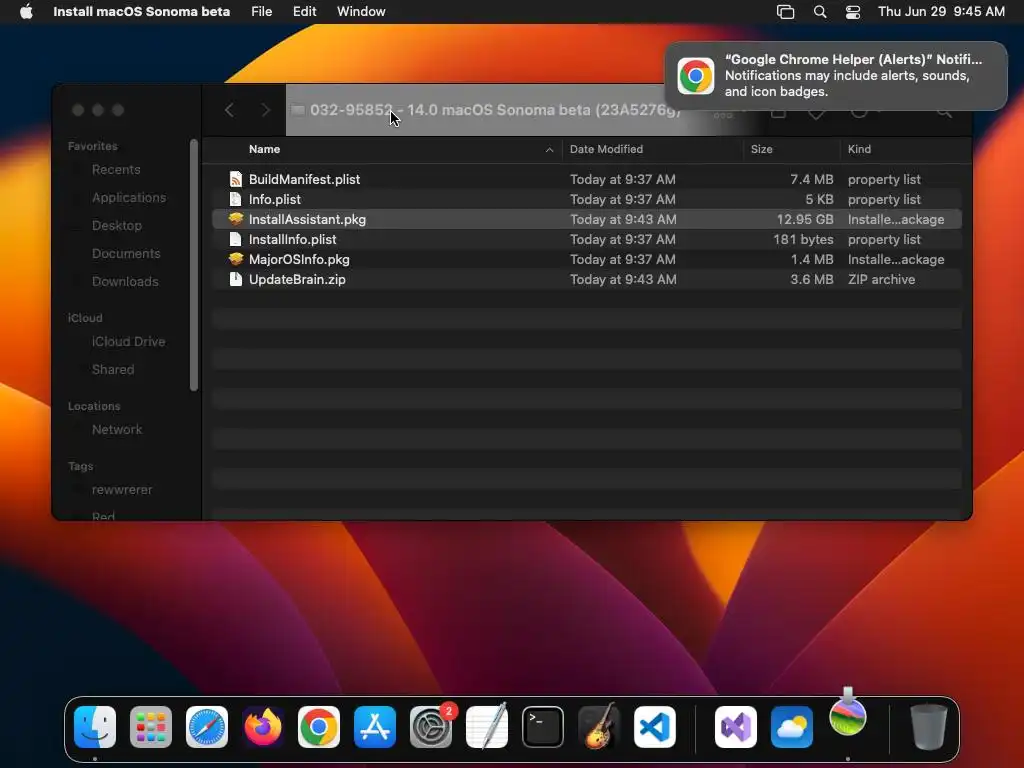
Task: Open Launchpad in the Dock
Action: coord(151,726)
